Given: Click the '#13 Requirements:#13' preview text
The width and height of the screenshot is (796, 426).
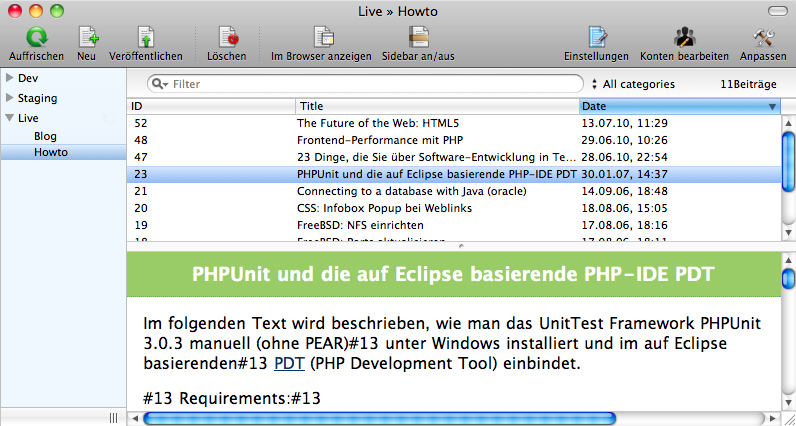Looking at the screenshot, I should click(232, 398).
